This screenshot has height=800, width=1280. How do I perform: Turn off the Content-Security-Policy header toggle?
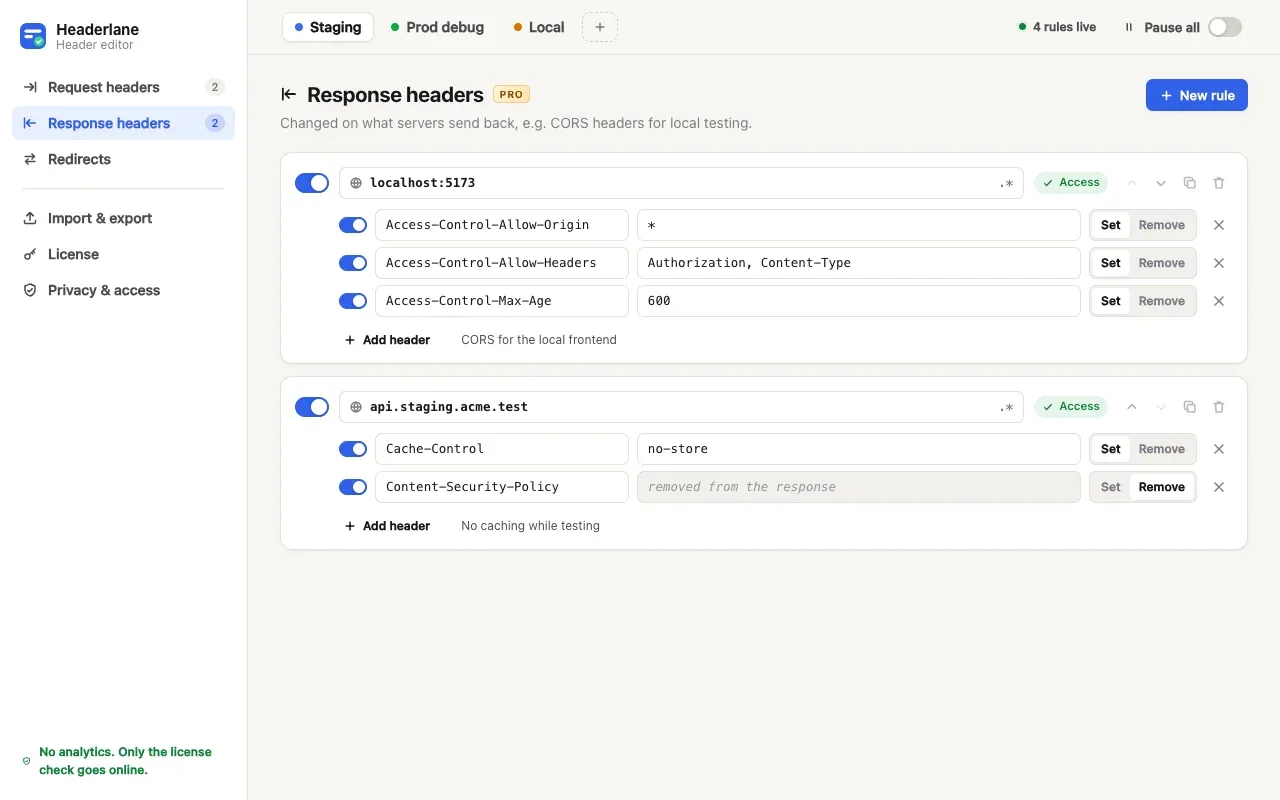(x=353, y=487)
